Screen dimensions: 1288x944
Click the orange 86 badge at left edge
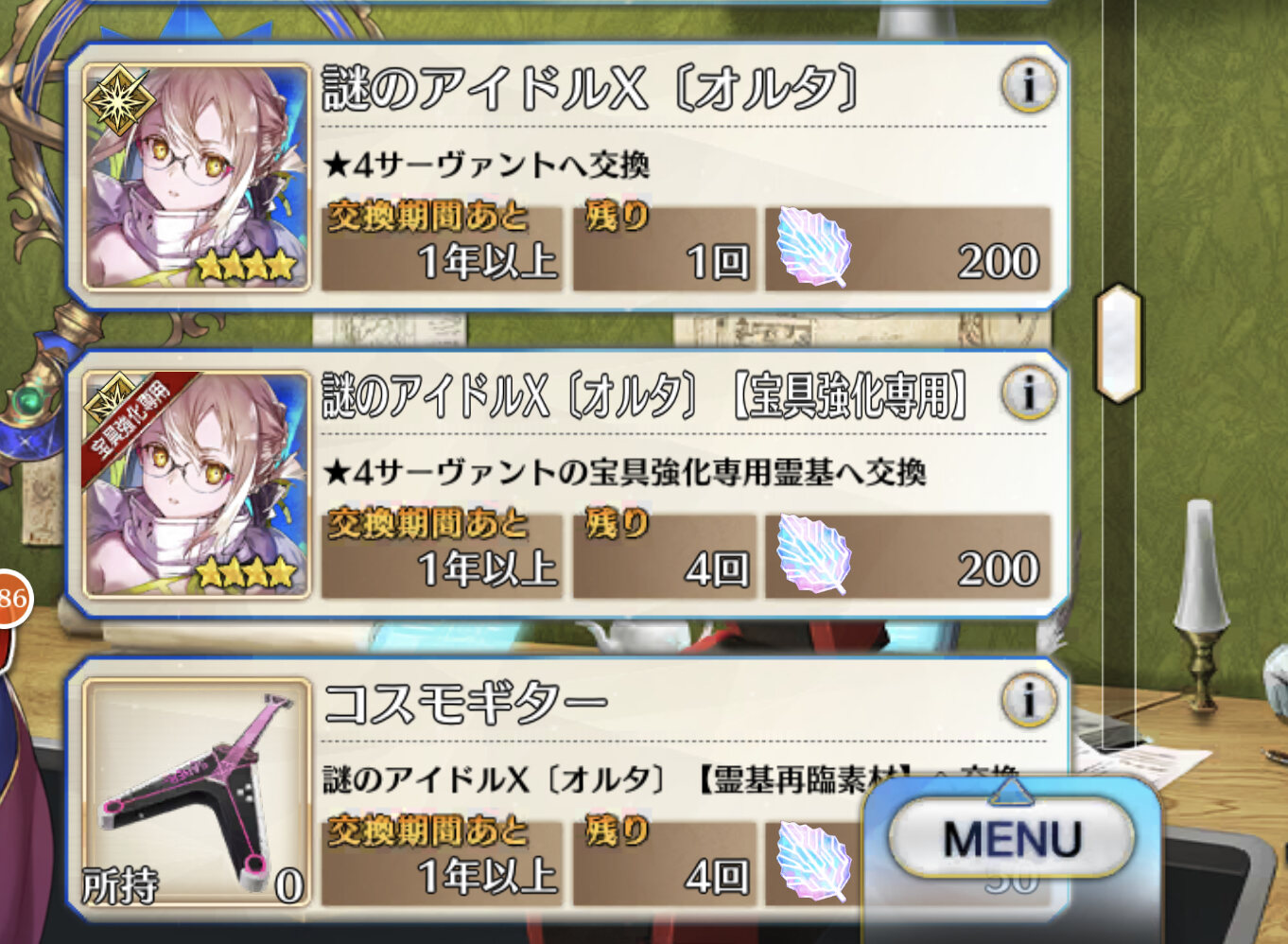13,598
